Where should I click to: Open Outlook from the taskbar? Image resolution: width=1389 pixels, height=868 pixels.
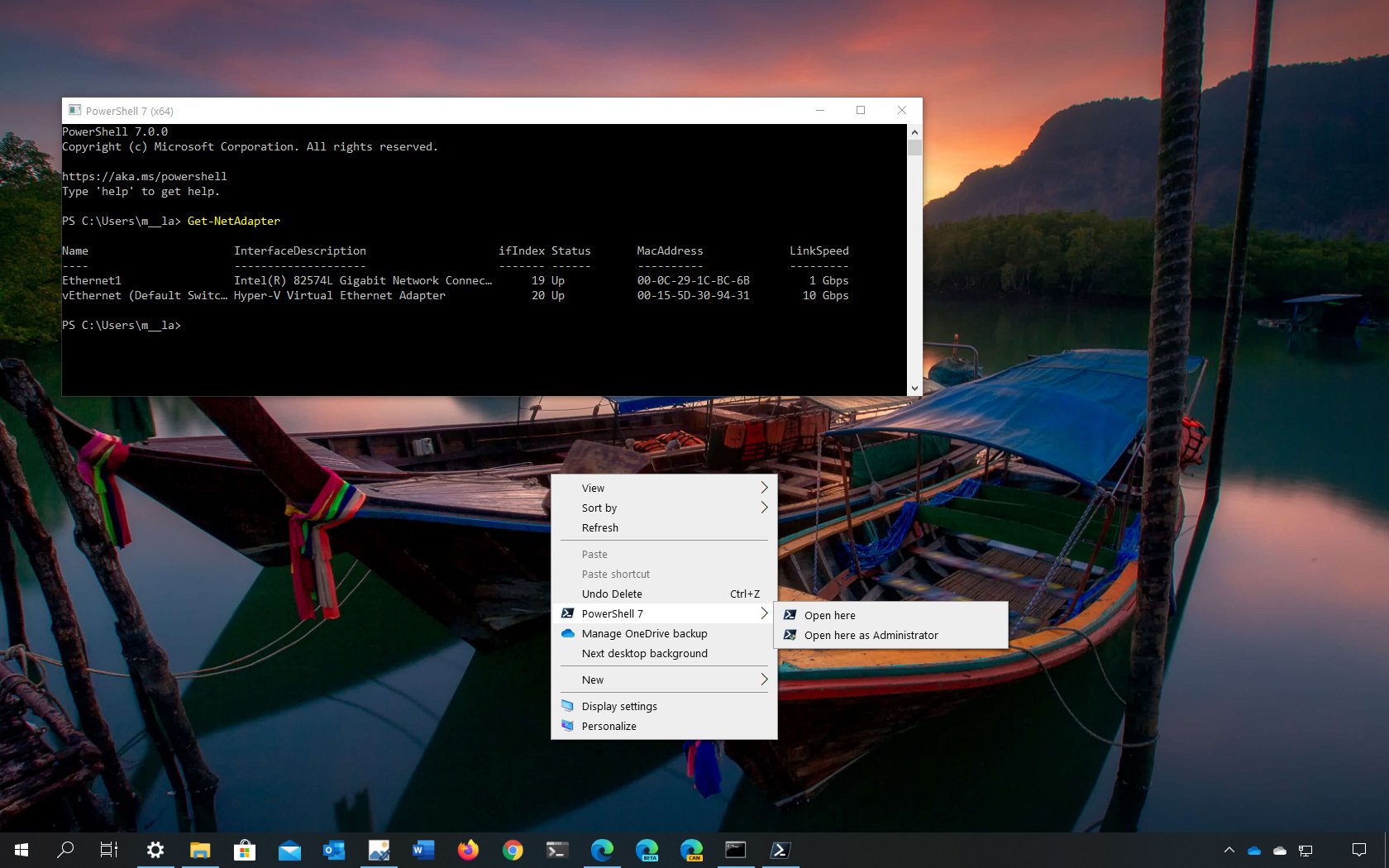(x=334, y=850)
